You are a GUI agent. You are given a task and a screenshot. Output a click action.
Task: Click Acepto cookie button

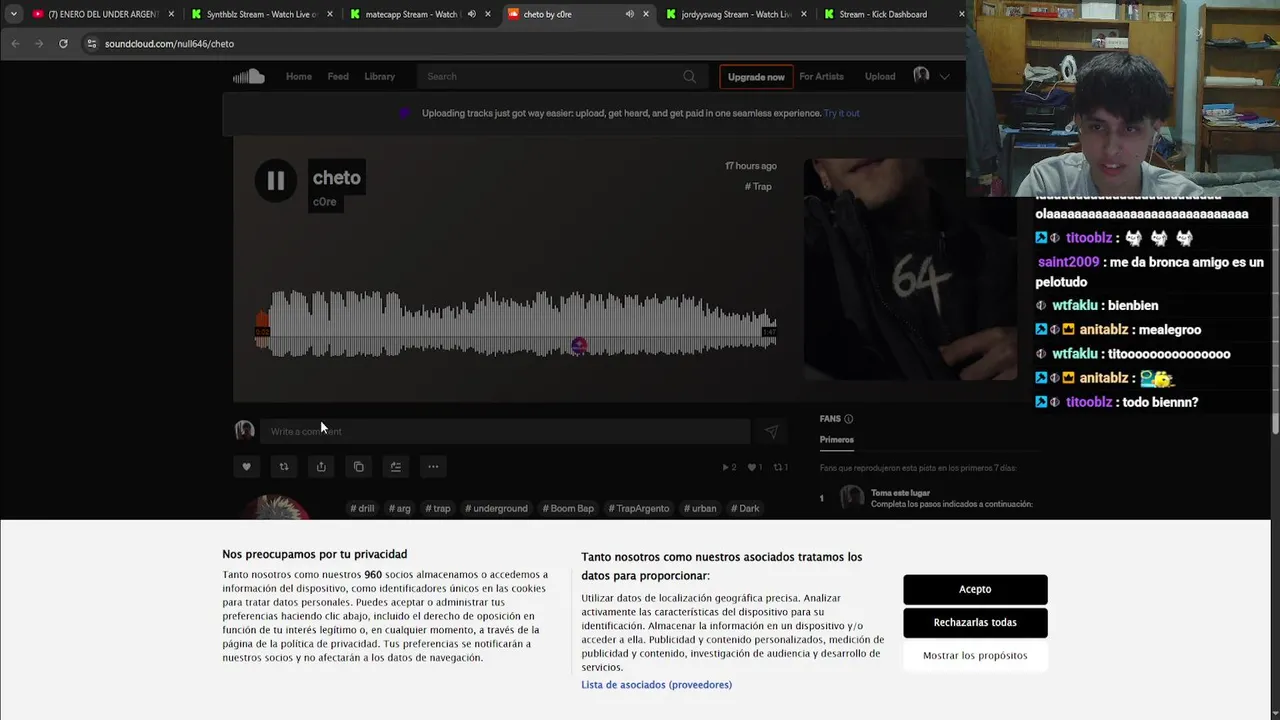click(x=975, y=589)
